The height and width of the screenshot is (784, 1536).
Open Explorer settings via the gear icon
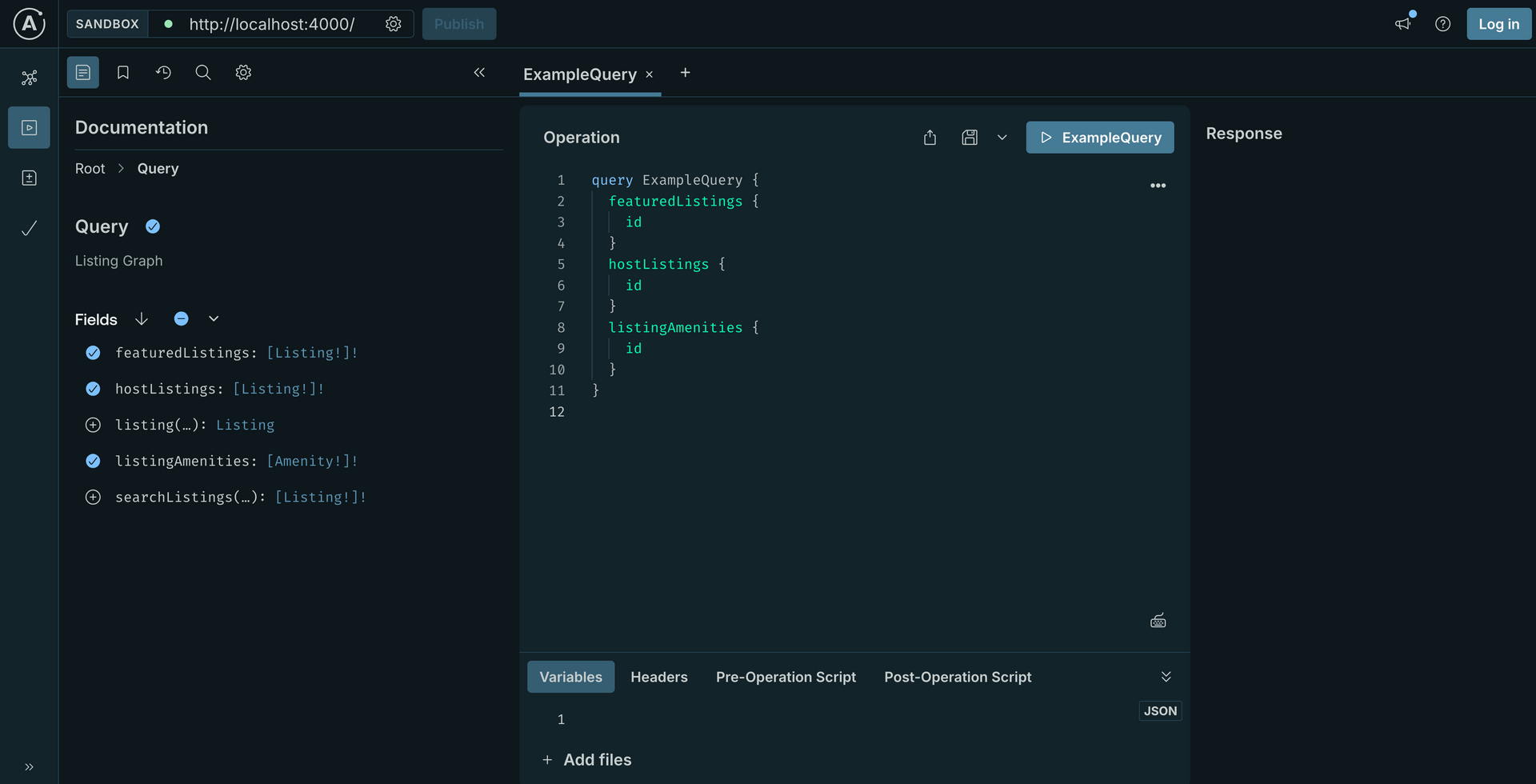243,72
